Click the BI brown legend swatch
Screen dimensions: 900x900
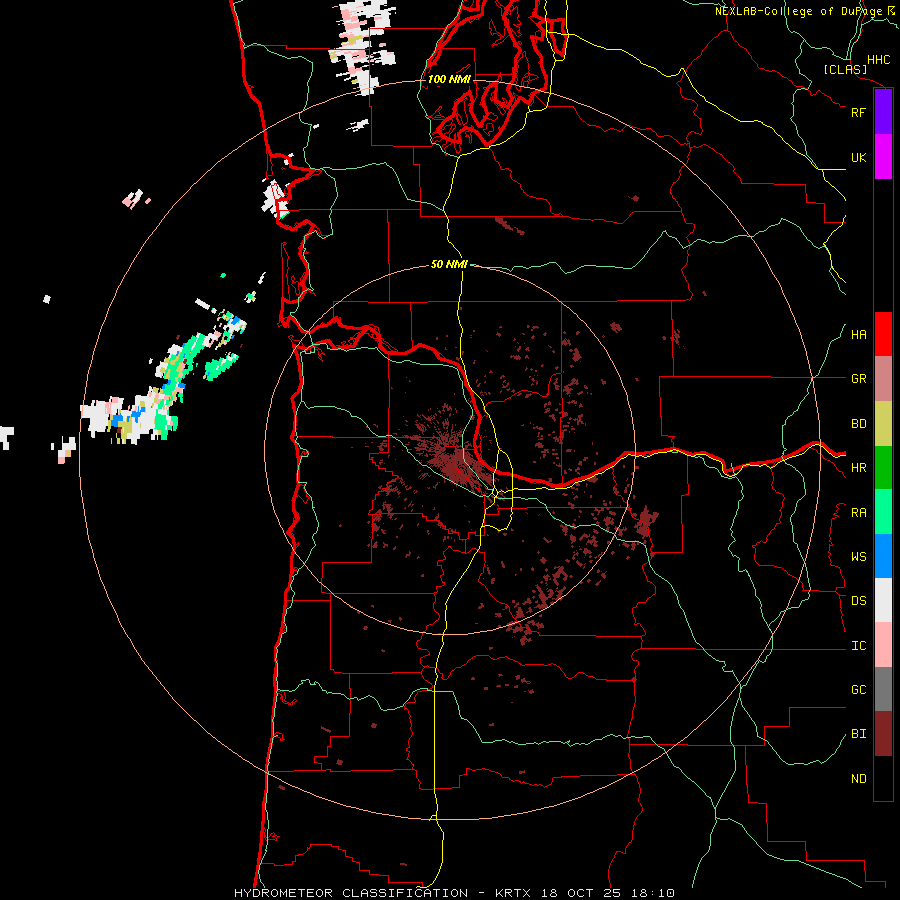coord(883,734)
